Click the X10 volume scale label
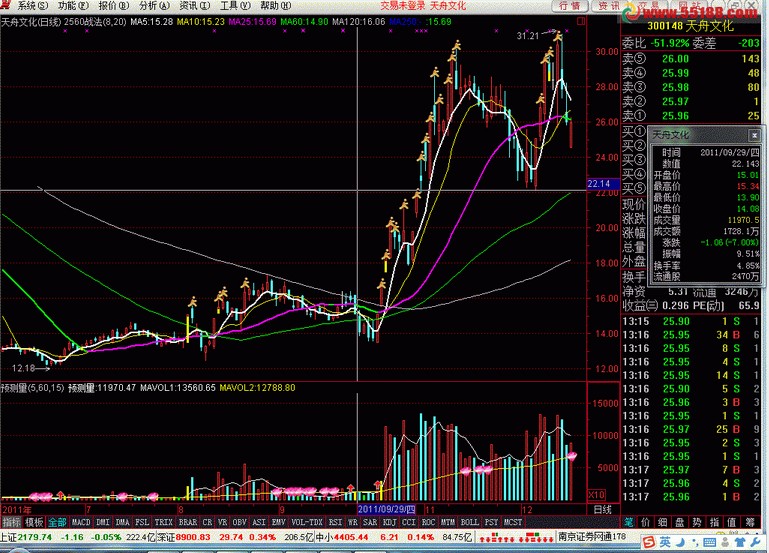Viewport: 769px width, 553px height. [594, 495]
